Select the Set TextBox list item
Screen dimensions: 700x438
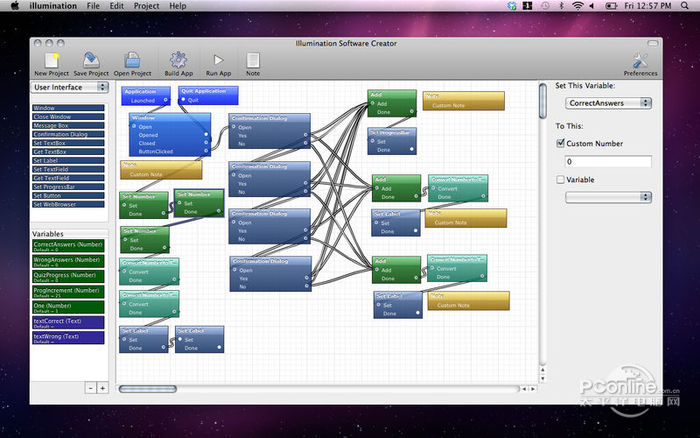click(x=68, y=143)
